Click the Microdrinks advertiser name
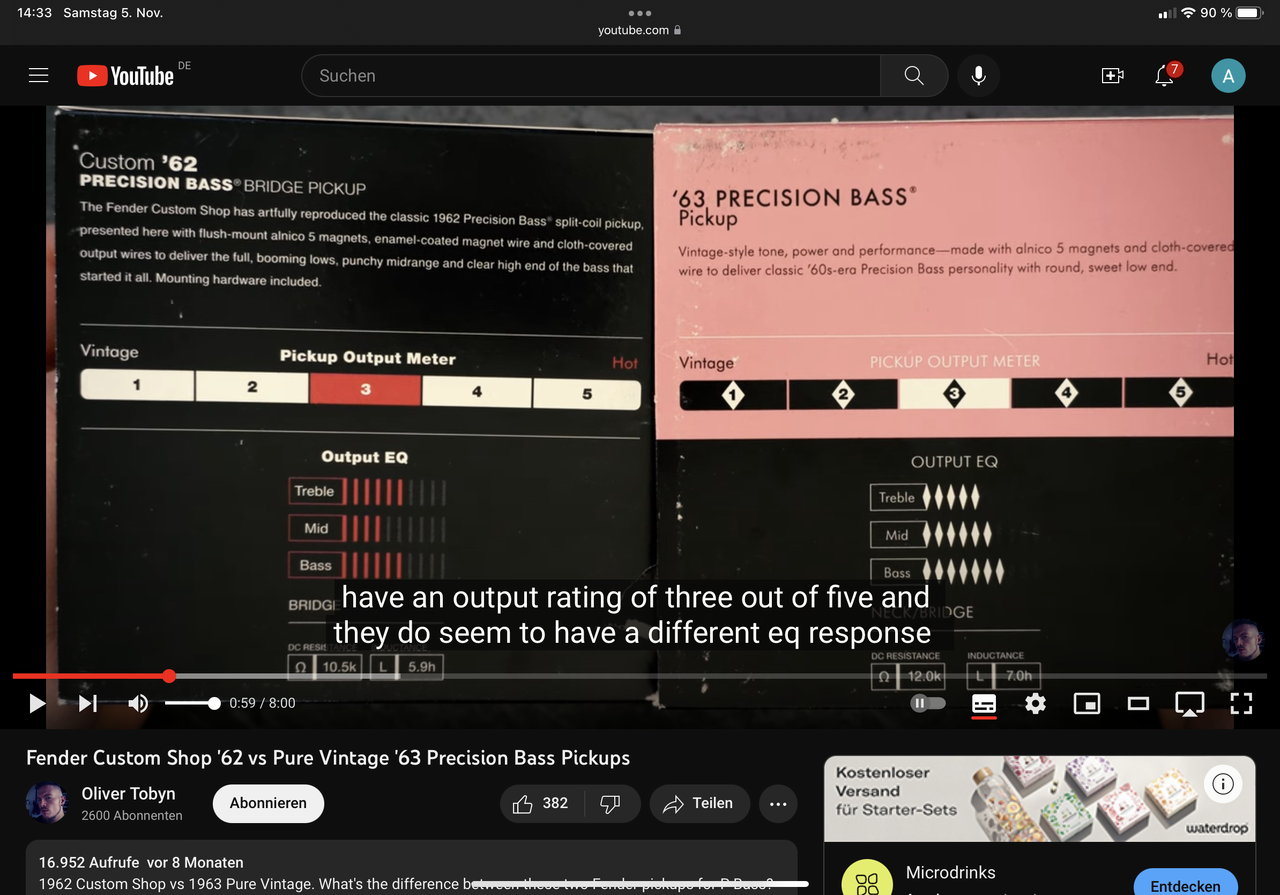This screenshot has width=1280, height=895. point(951,872)
